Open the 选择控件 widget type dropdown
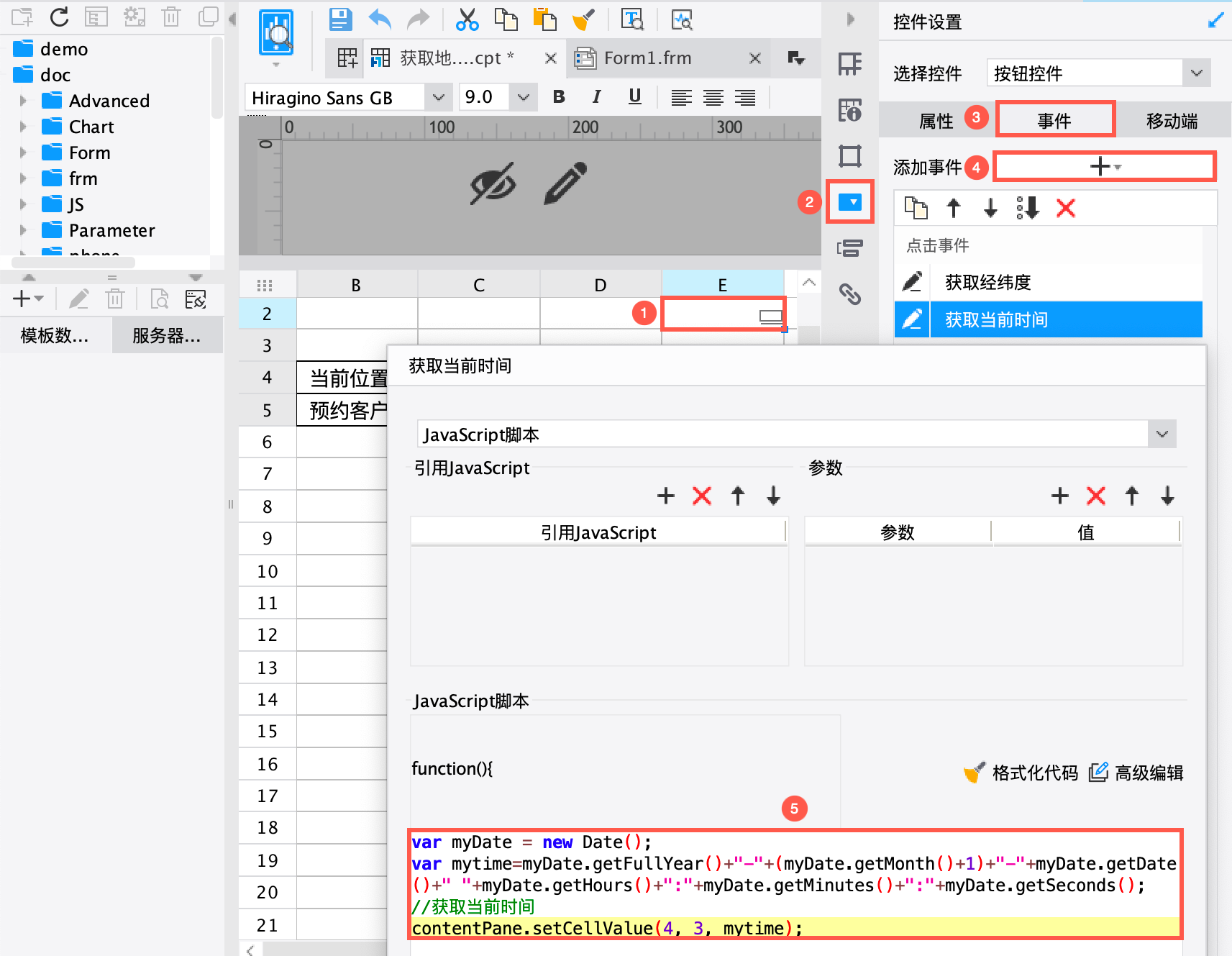The width and height of the screenshot is (1232, 956). coord(1196,73)
